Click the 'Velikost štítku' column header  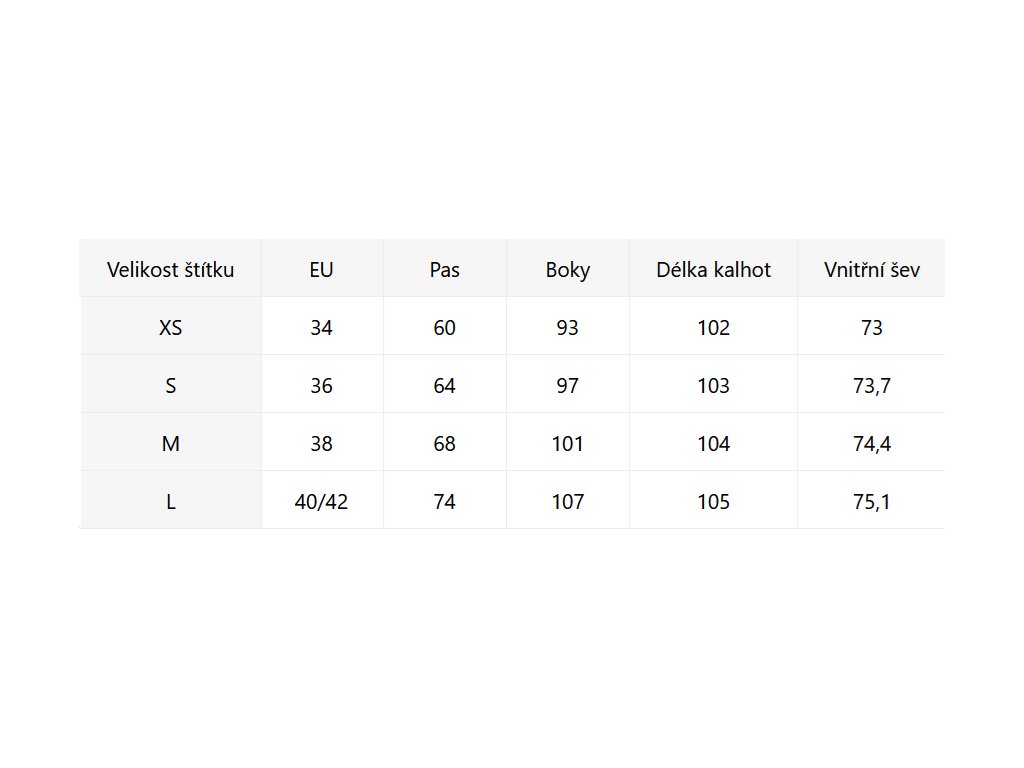[x=170, y=270]
